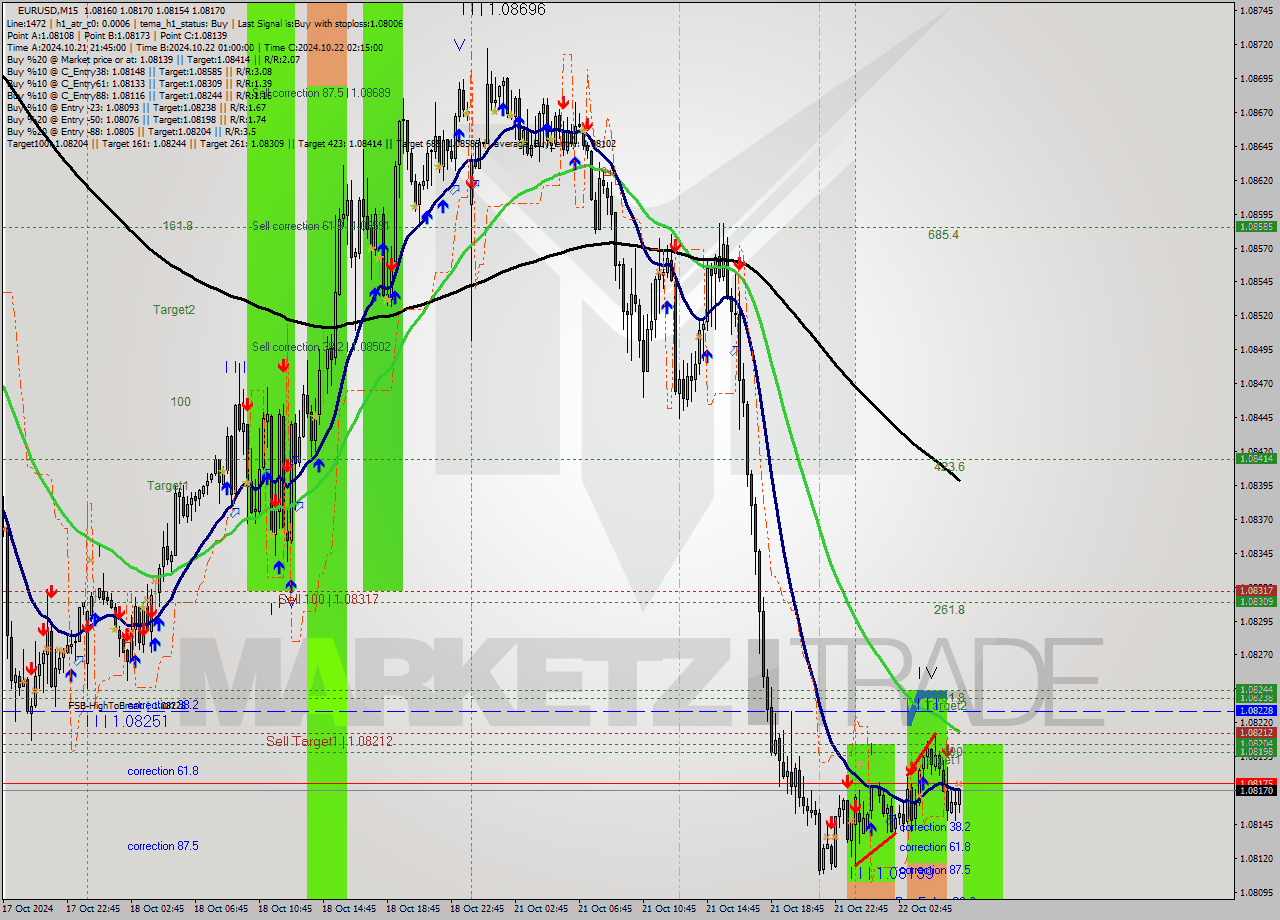Click the red 1.08317 price level tag
The image size is (1280, 920).
click(x=1258, y=591)
